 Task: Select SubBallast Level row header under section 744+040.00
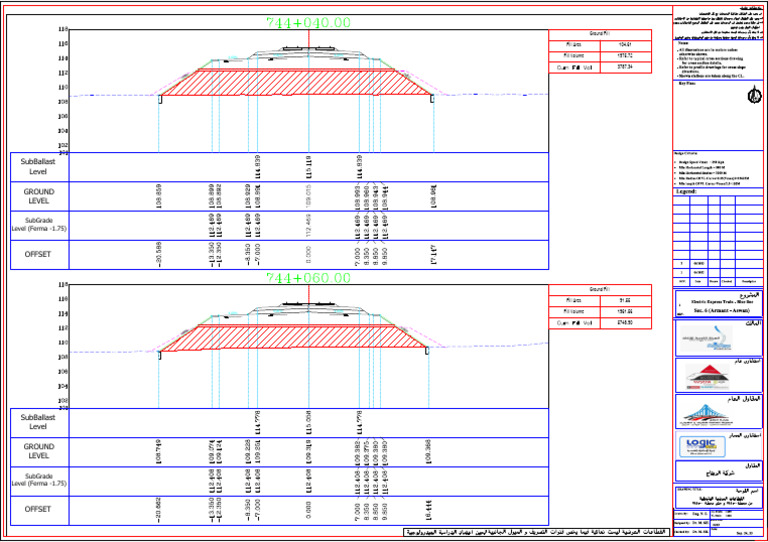(38, 166)
